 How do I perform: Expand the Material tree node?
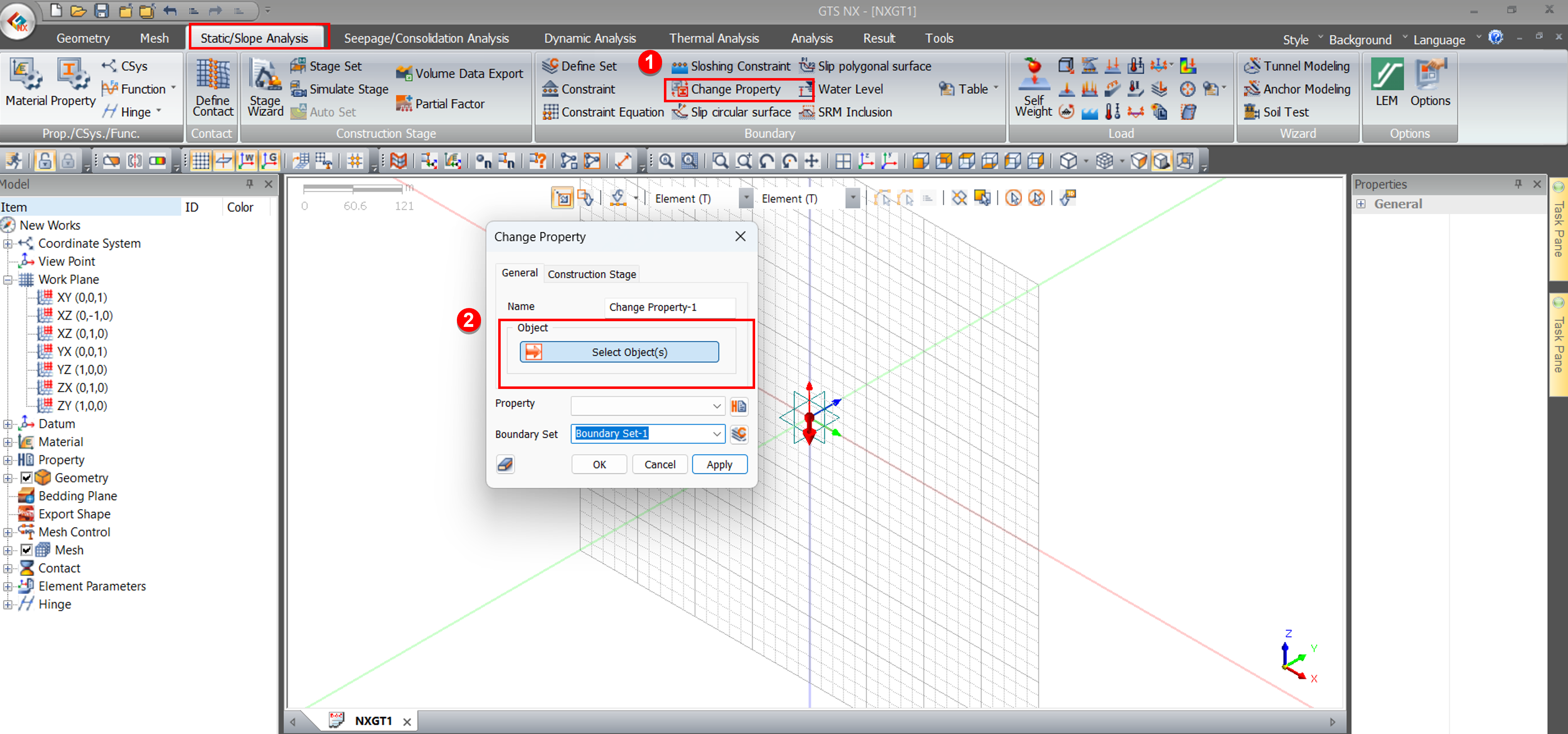coord(7,442)
